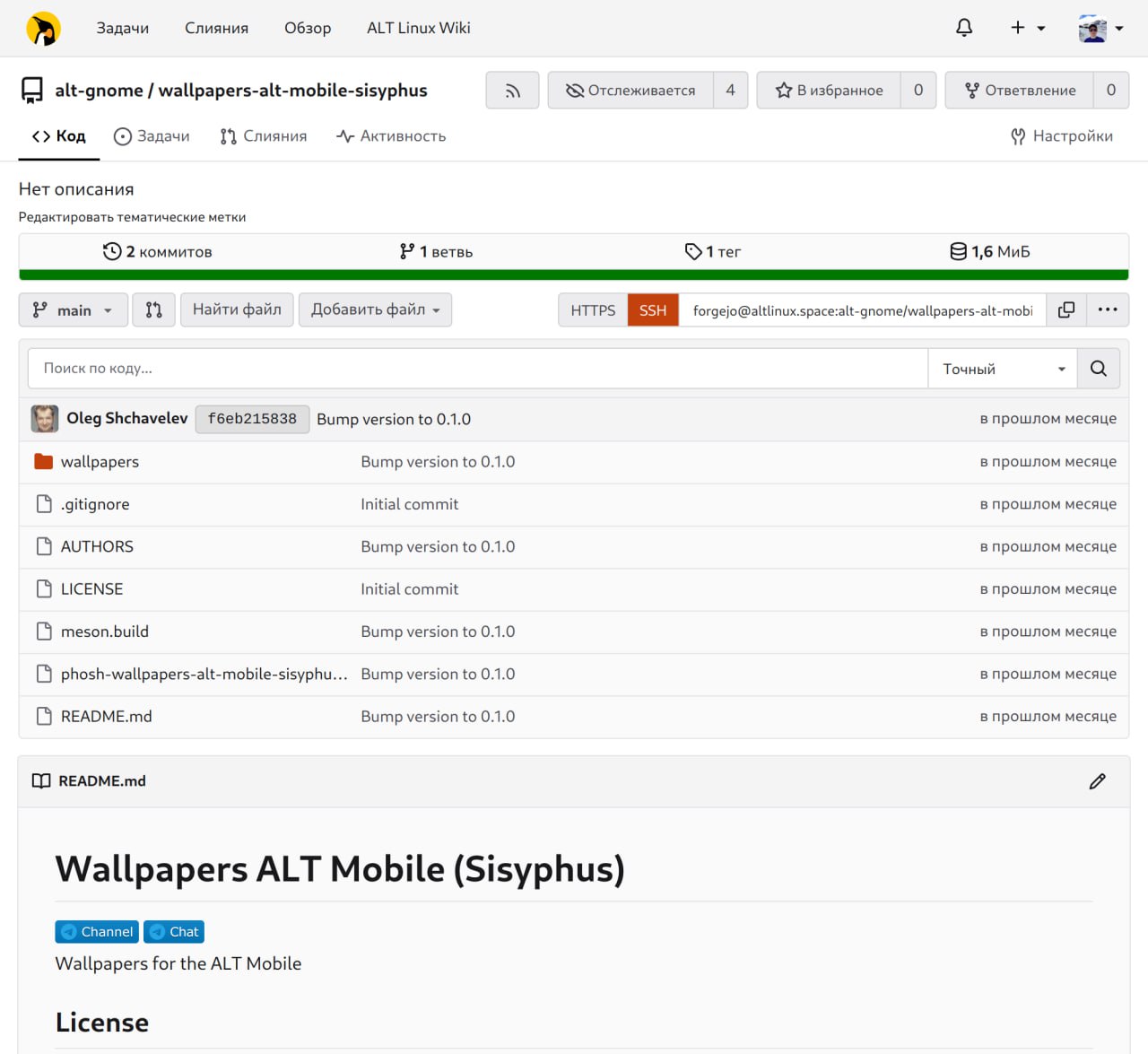
Task: Open the notifications bell
Action: (x=964, y=28)
